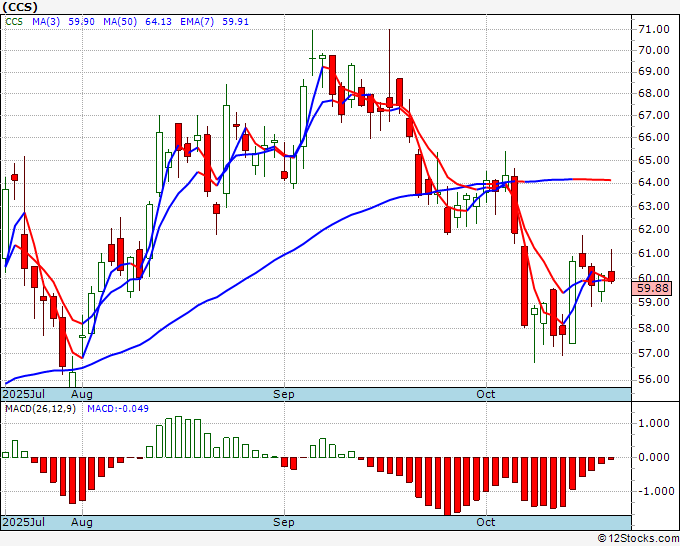
Task: Click the 2025Jul label on MACD axis
Action: click(24, 522)
